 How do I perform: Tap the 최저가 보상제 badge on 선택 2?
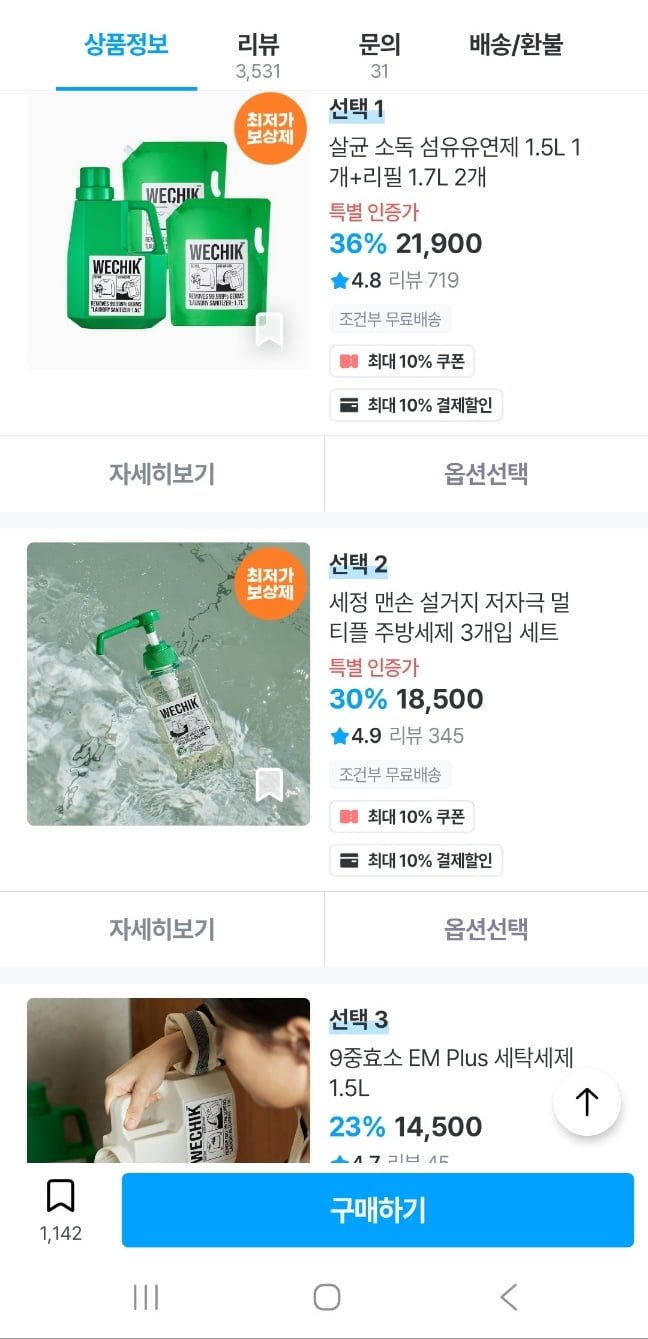pos(269,582)
